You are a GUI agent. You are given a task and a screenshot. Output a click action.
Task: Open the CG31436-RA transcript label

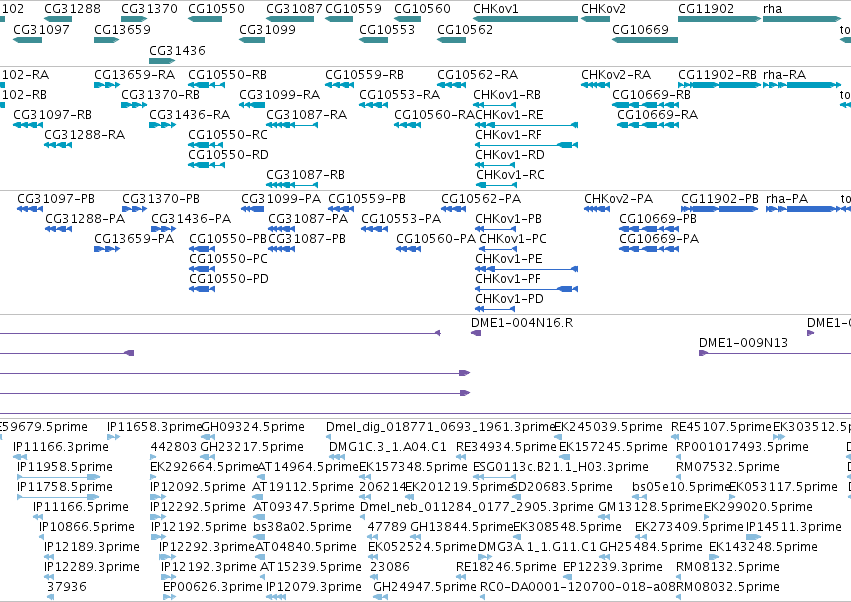click(190, 115)
